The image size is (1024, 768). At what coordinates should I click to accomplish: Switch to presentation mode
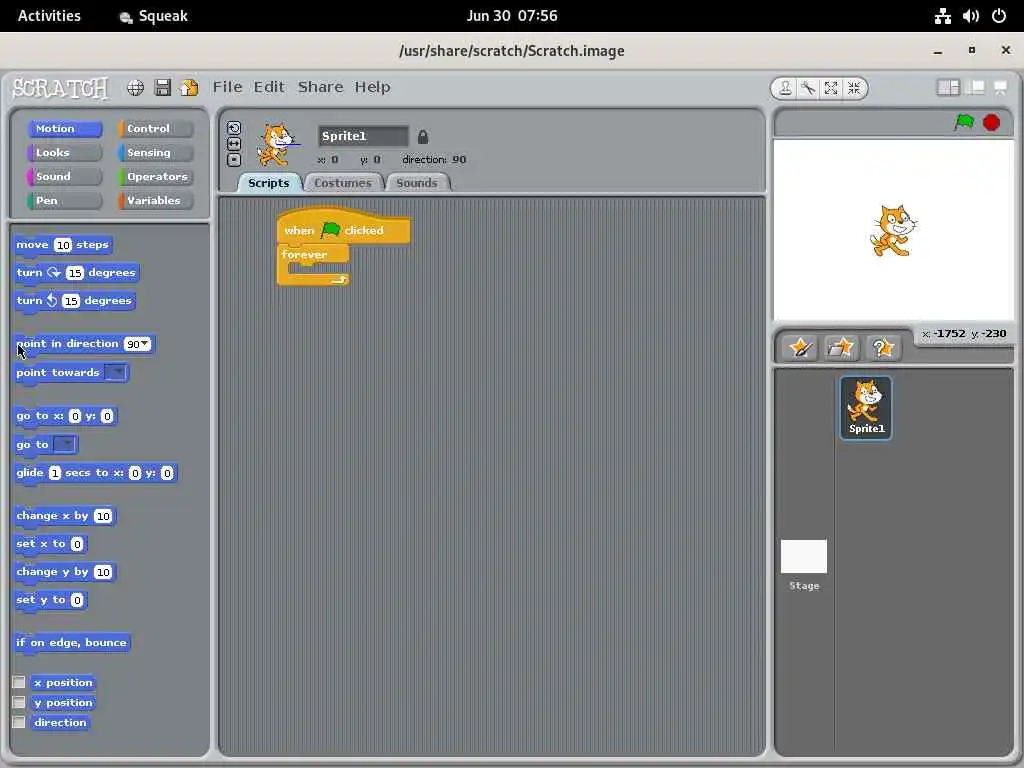pos(1000,88)
